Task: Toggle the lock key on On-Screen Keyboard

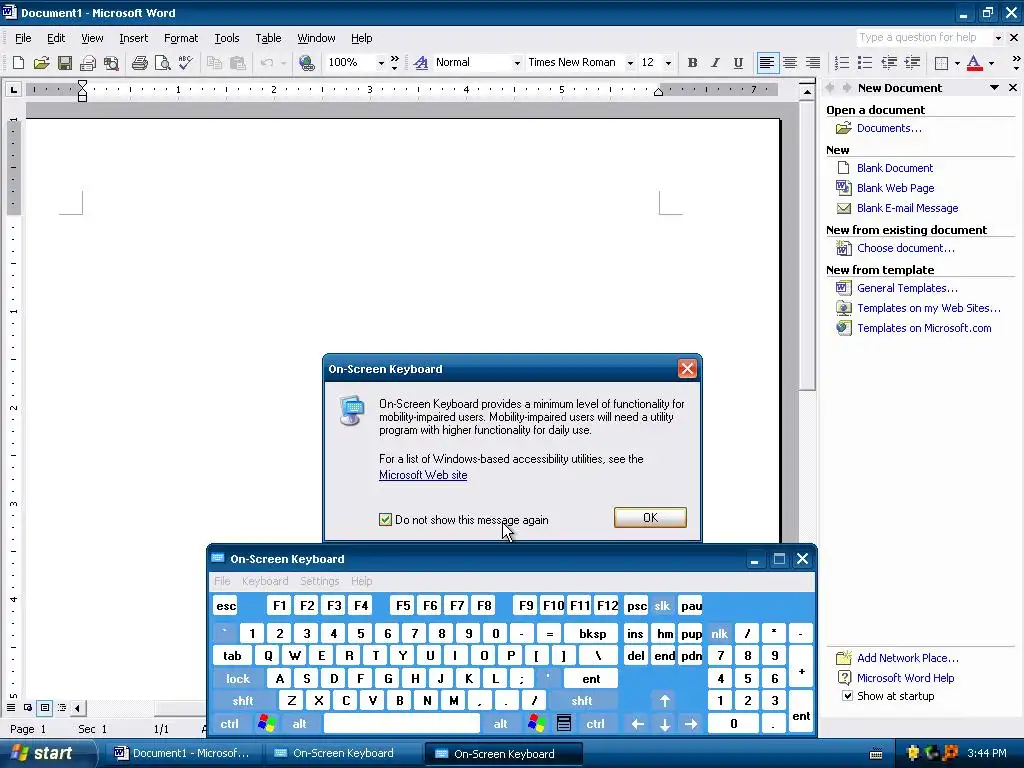Action: tap(238, 679)
